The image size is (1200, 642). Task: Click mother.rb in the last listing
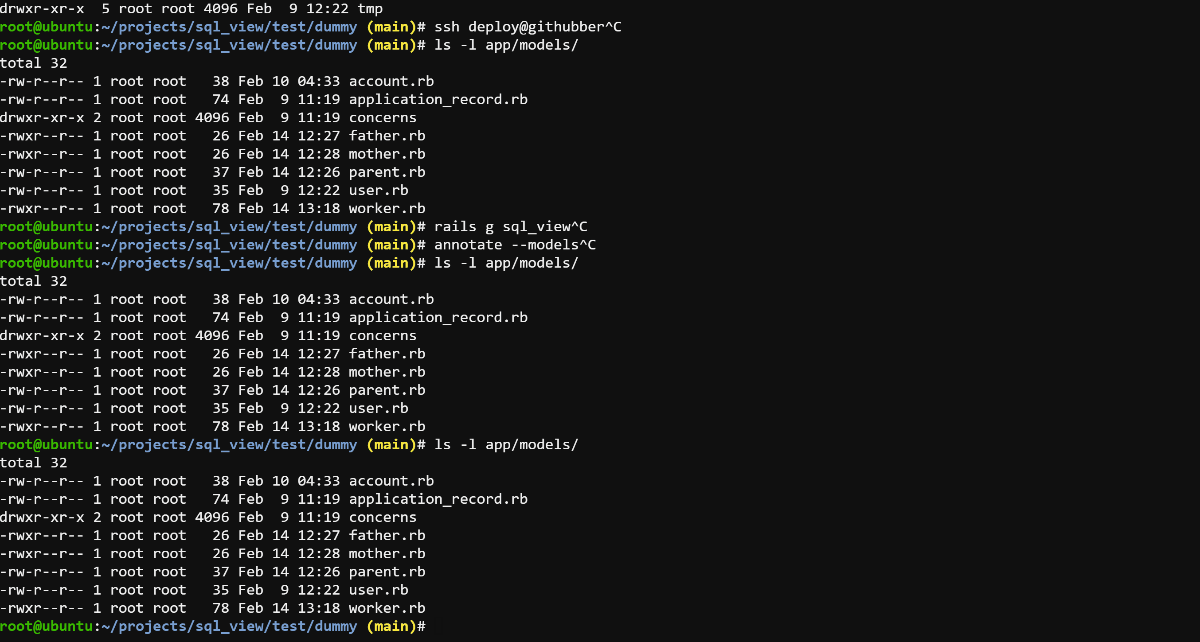pyautogui.click(x=387, y=554)
